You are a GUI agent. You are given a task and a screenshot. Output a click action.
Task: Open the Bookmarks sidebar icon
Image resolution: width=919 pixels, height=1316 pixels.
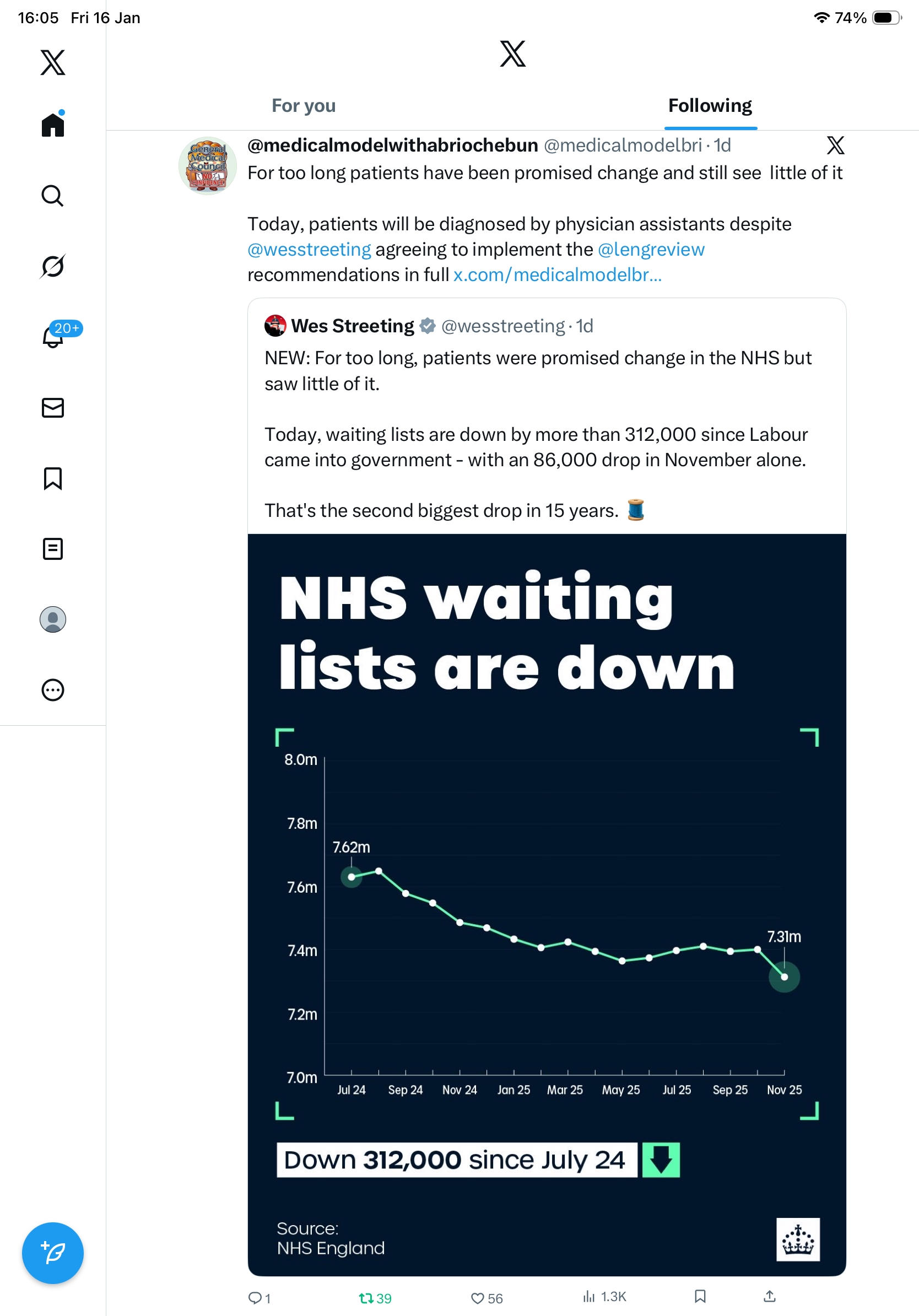click(x=53, y=478)
